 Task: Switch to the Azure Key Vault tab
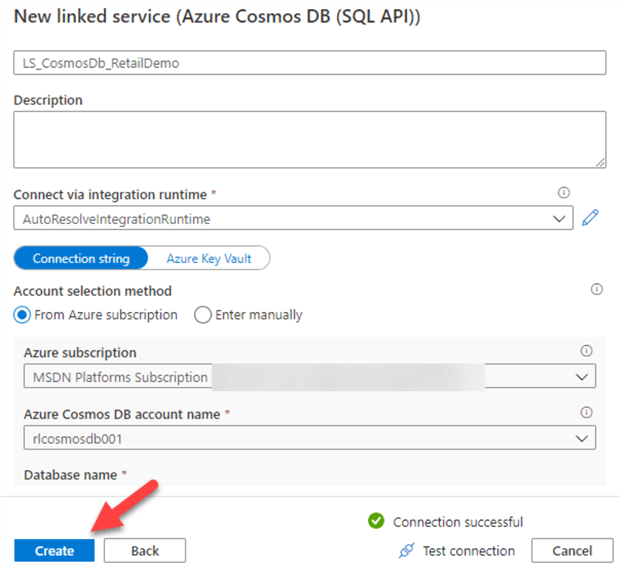(209, 259)
